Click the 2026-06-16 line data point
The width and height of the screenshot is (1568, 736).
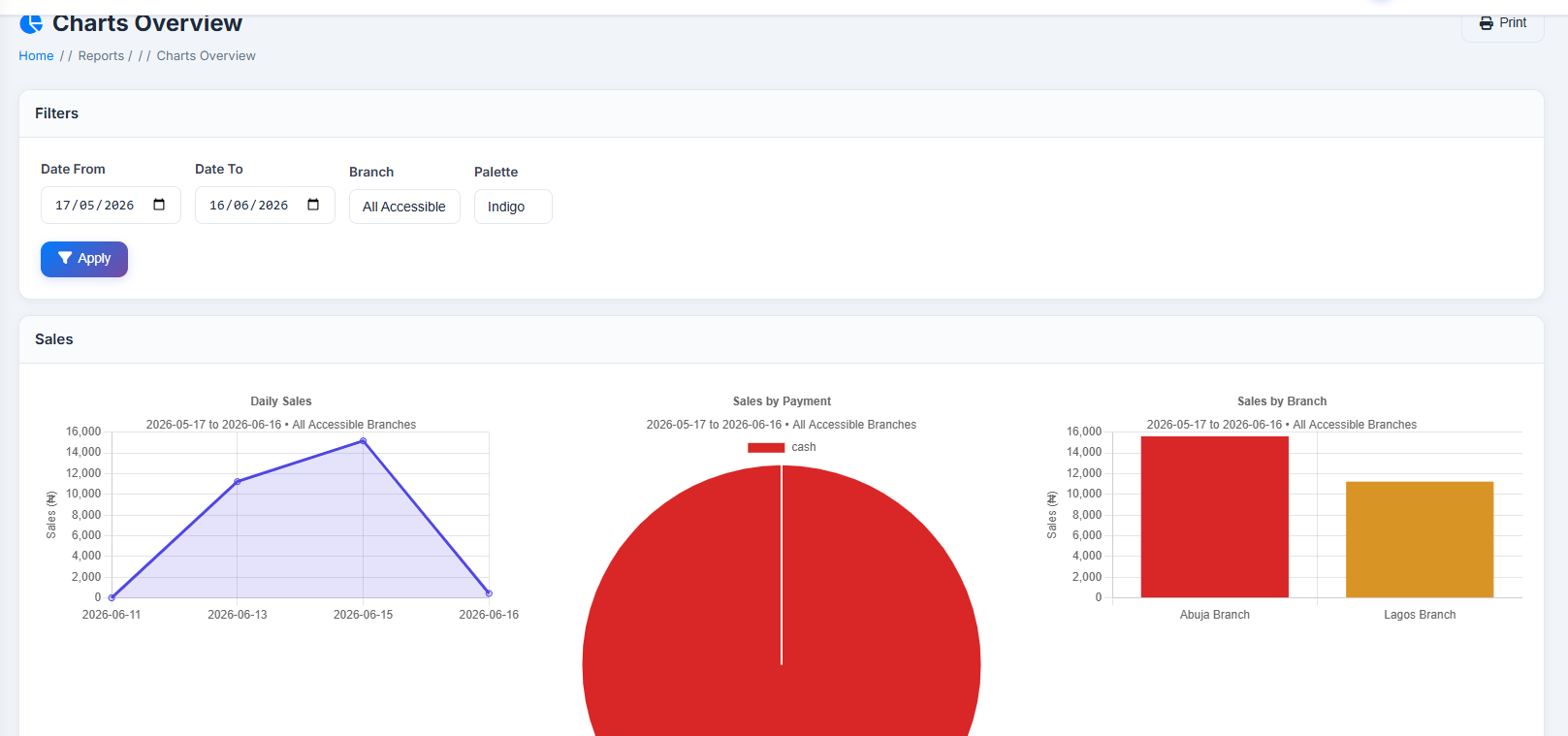tap(489, 593)
